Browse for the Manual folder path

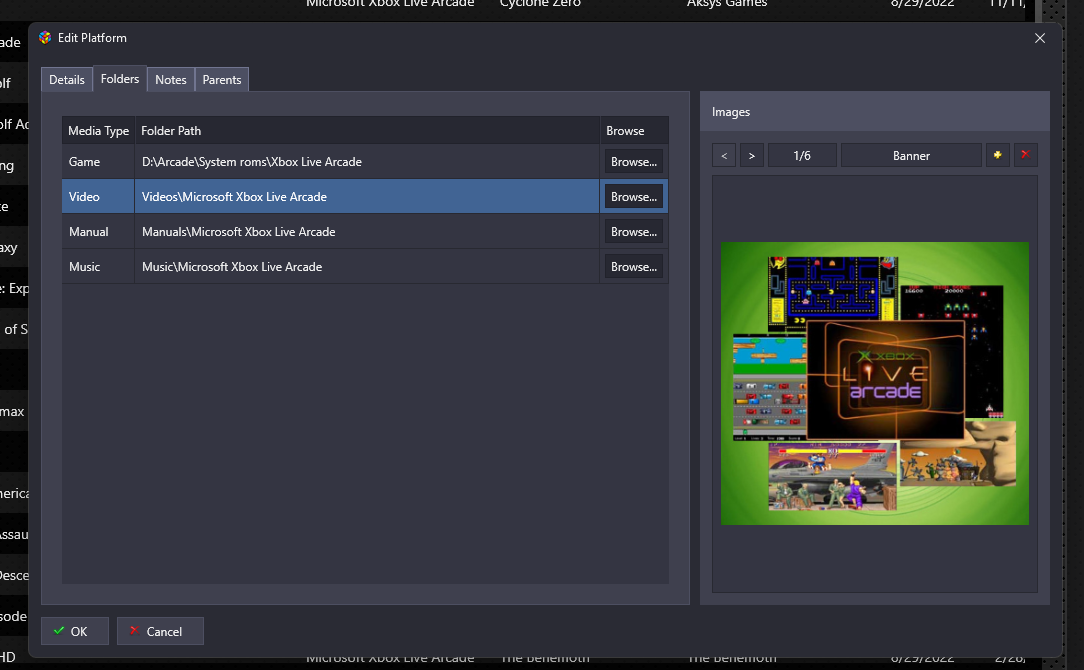click(634, 232)
